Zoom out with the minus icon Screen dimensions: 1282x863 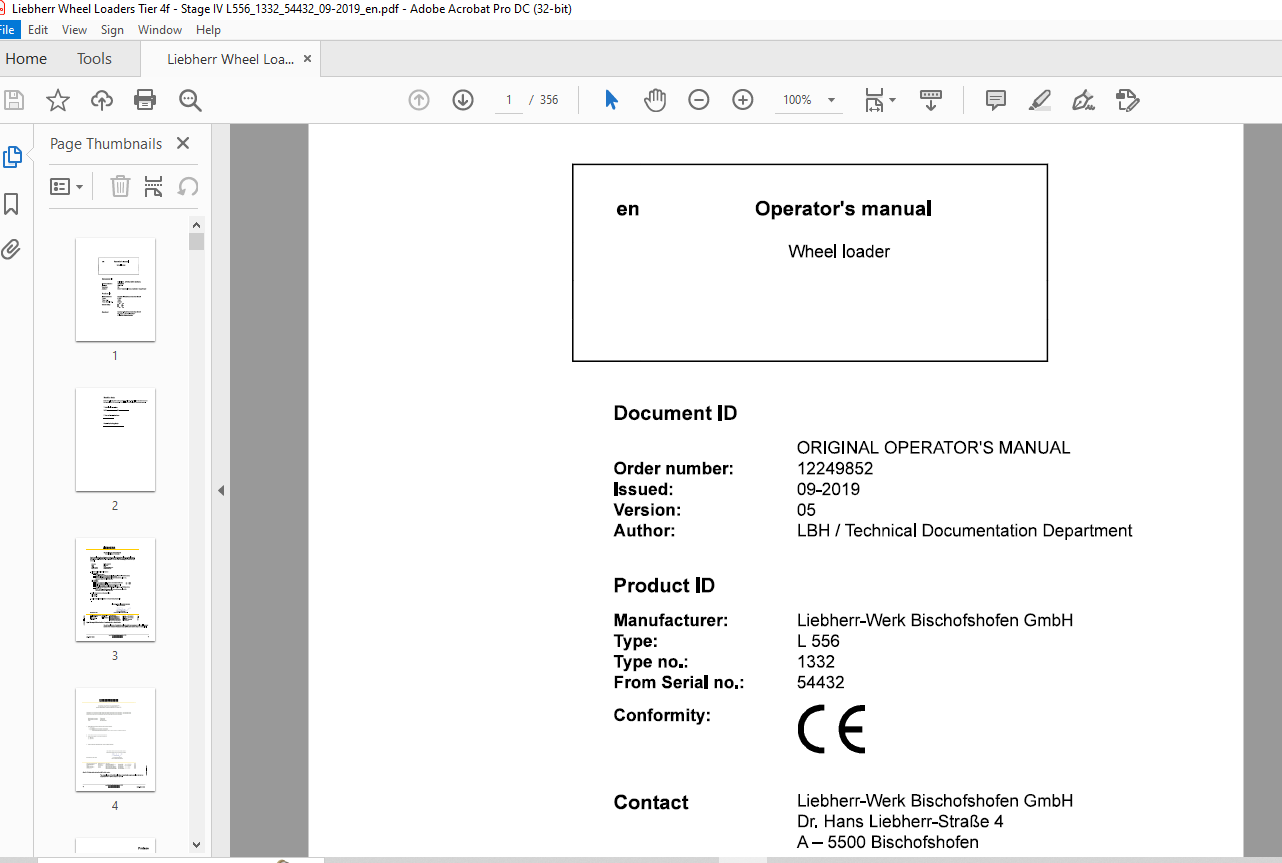(699, 100)
